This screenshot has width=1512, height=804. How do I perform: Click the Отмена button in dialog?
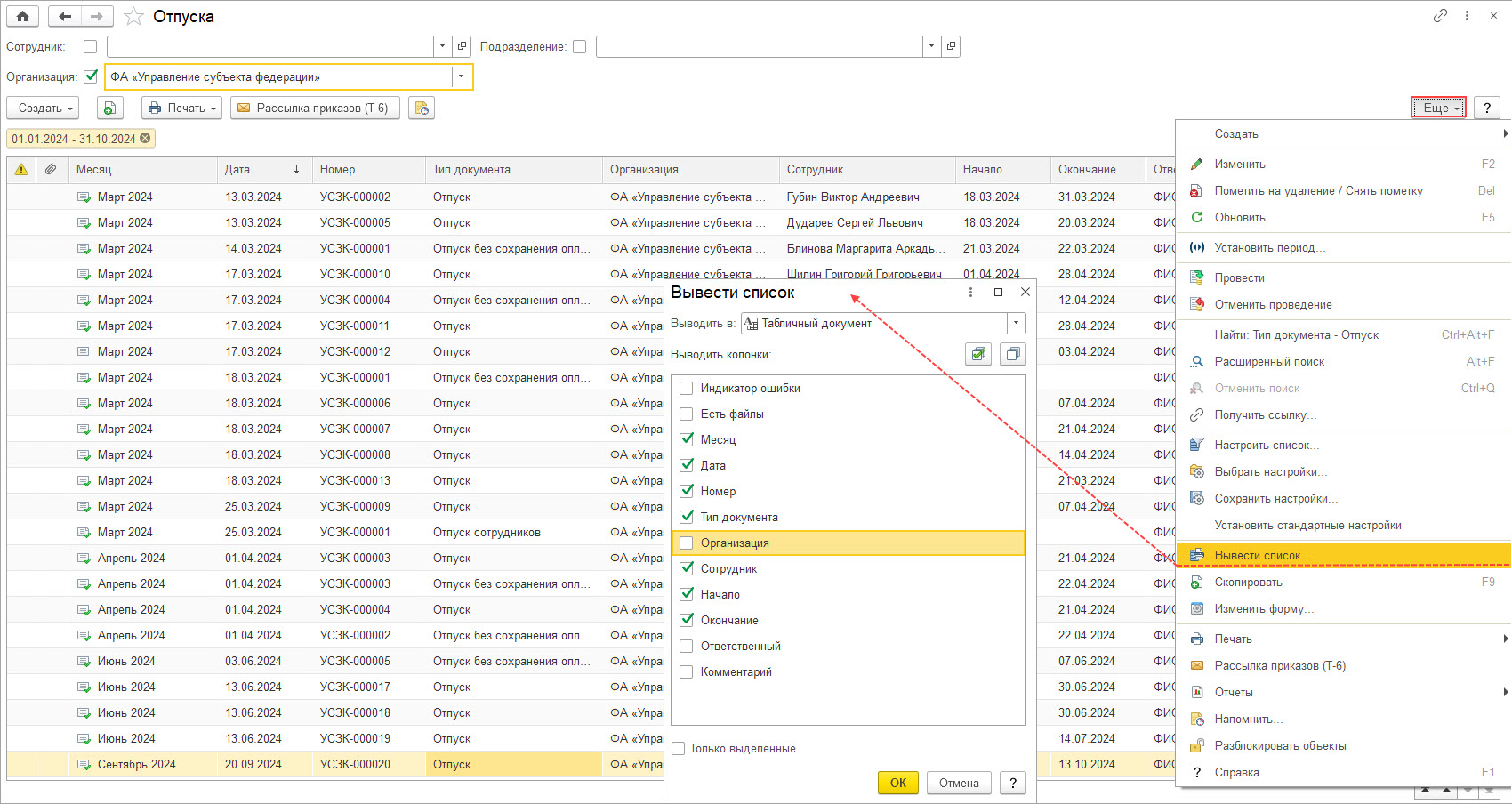tap(959, 783)
